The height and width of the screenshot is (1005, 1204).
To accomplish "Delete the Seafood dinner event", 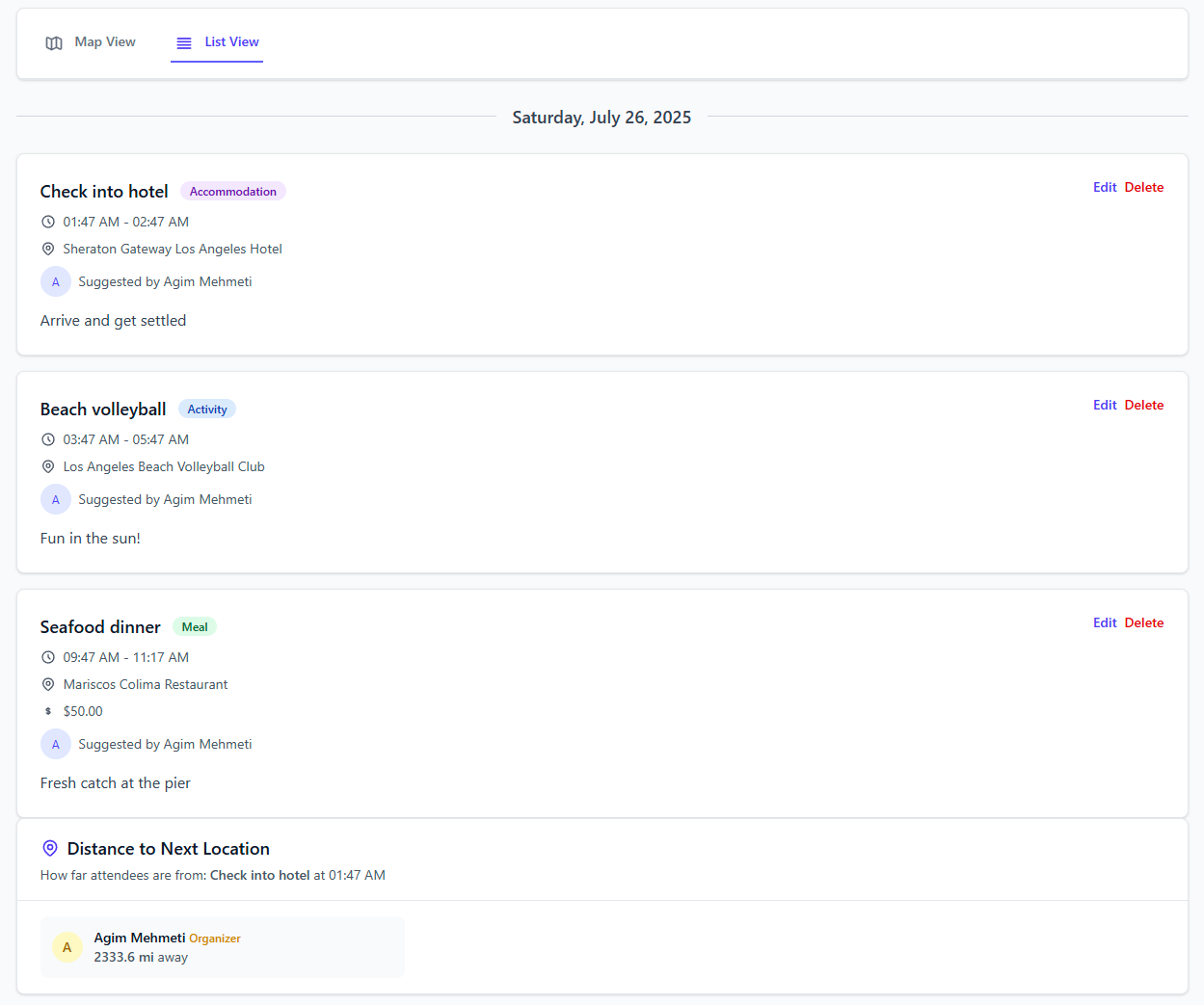I will pos(1144,622).
